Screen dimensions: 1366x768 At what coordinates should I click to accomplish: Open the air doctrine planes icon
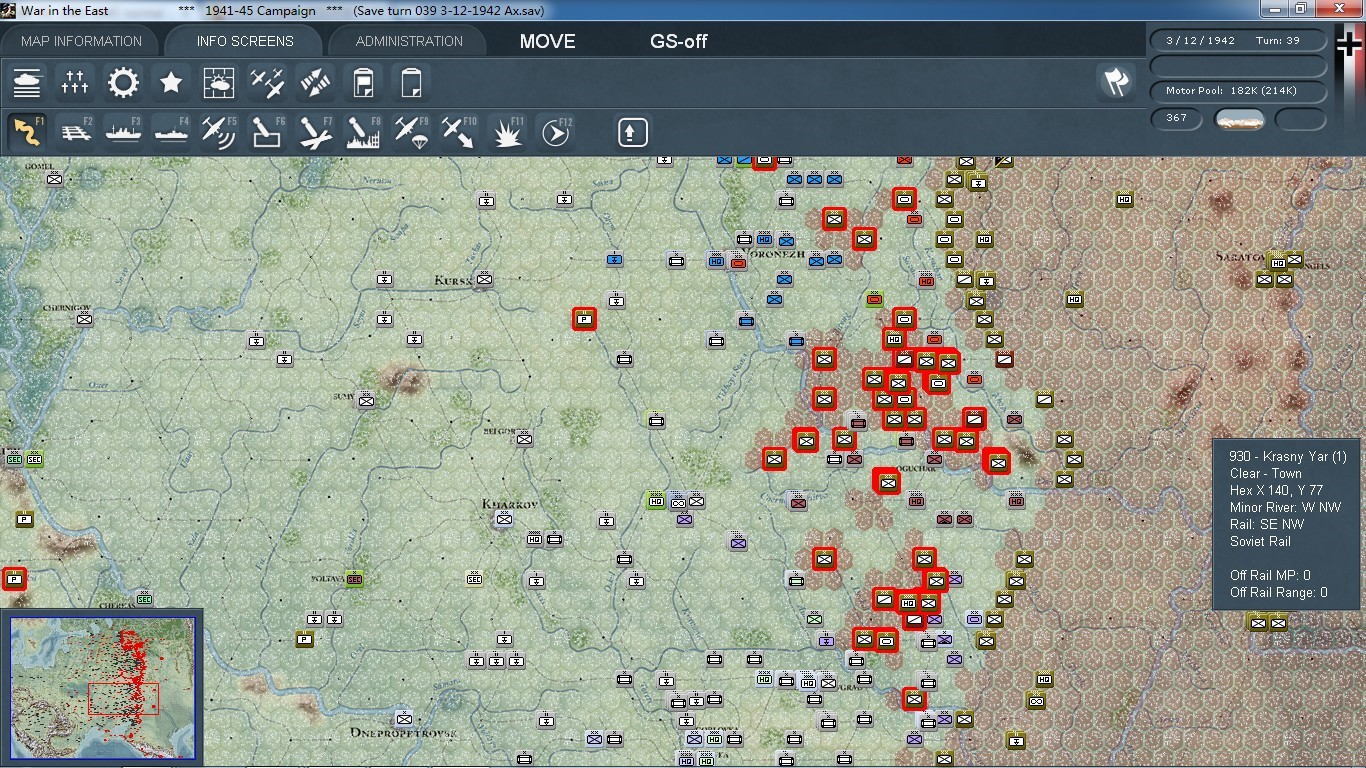pyautogui.click(x=267, y=82)
